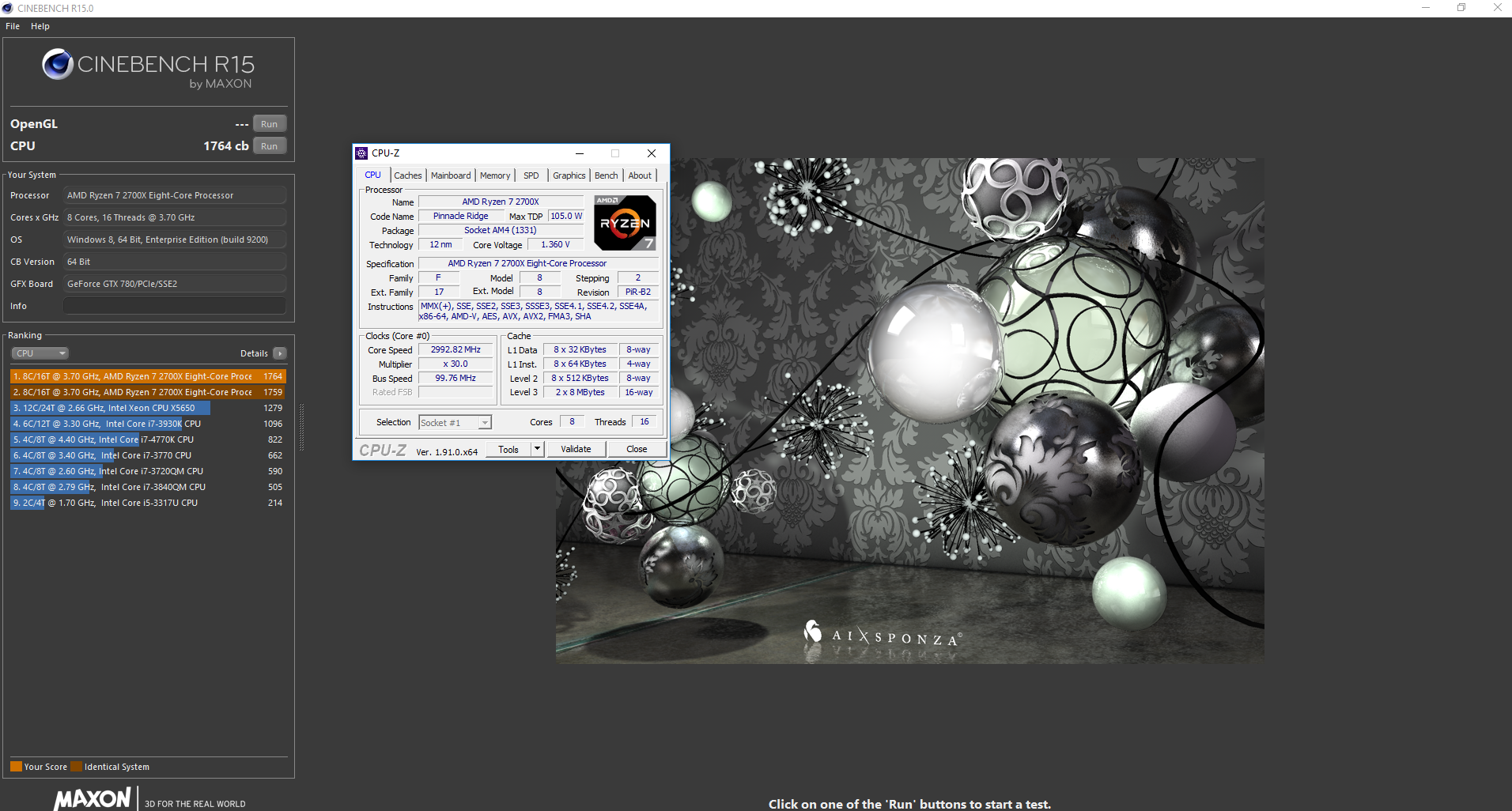Select ranking entry 1 with score 1764
The image size is (1512, 811).
tap(148, 376)
